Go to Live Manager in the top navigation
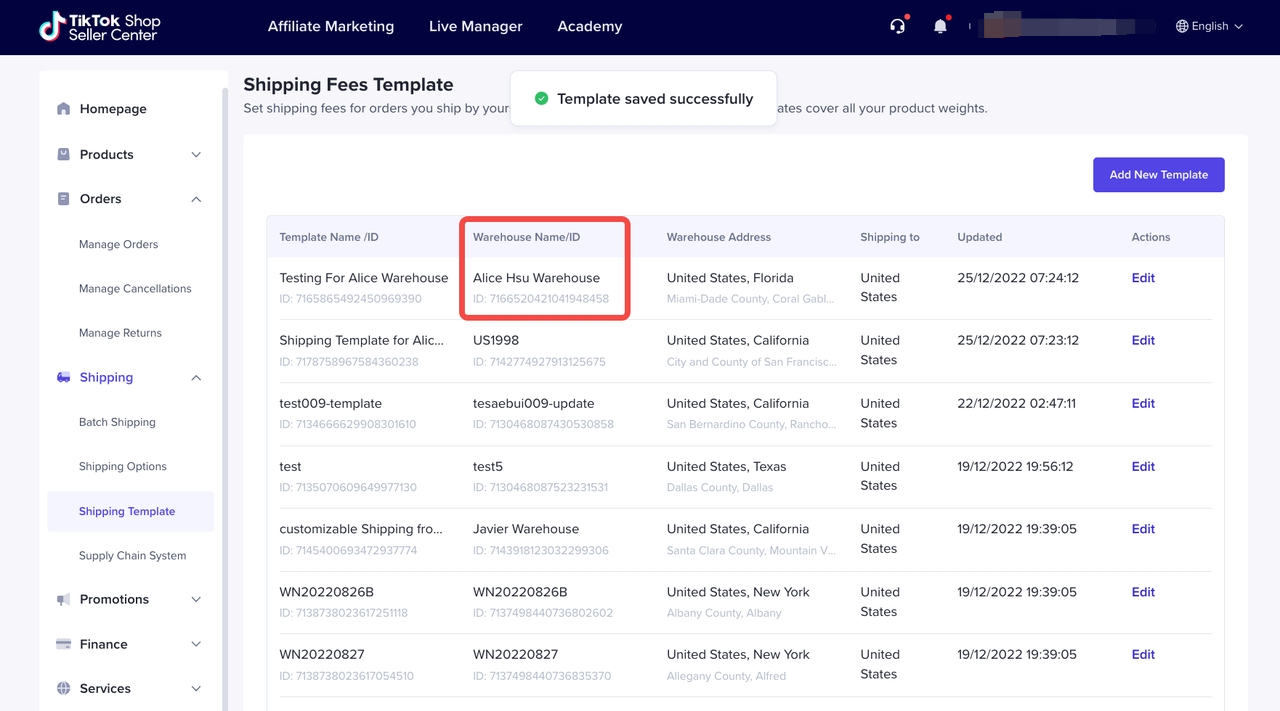This screenshot has width=1280, height=711. tap(475, 27)
